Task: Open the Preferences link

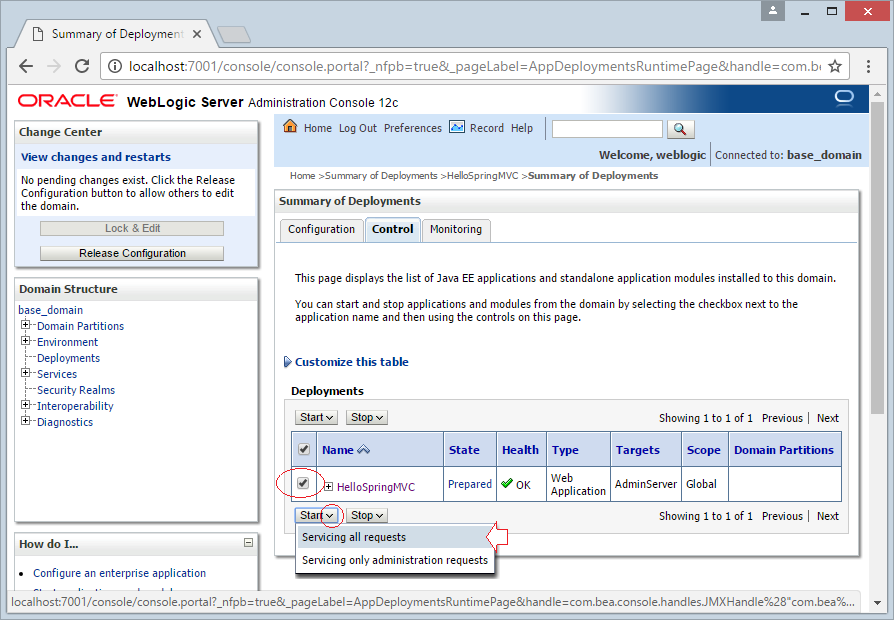Action: pos(413,128)
